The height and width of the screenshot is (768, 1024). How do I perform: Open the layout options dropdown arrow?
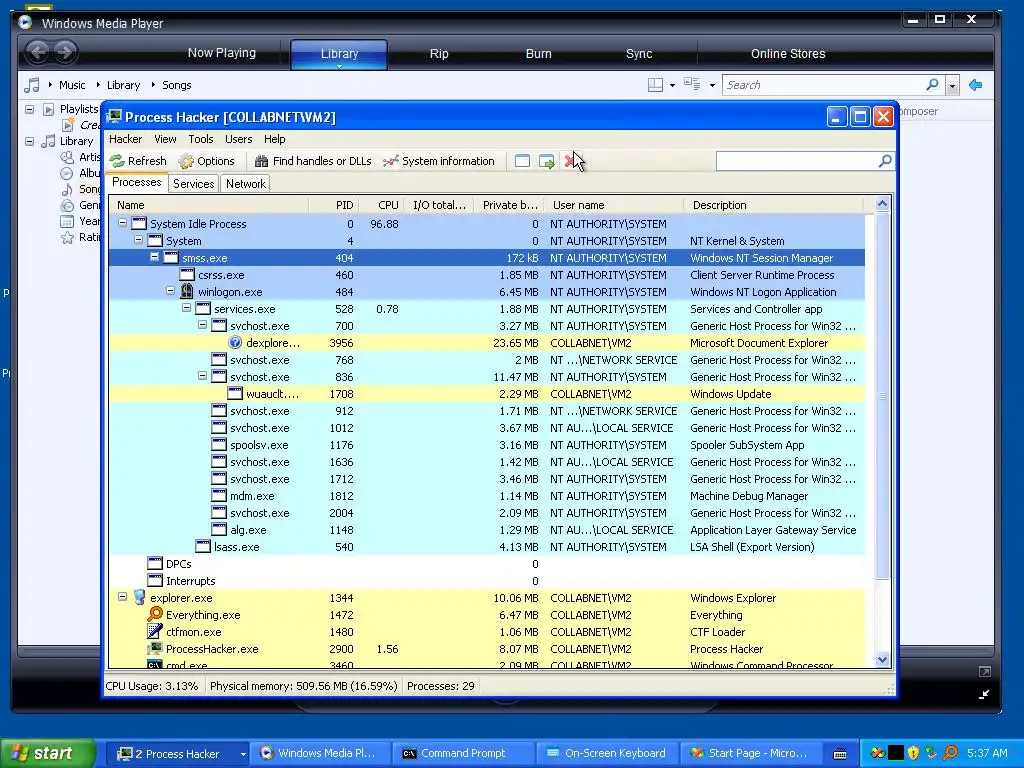pyautogui.click(x=672, y=86)
